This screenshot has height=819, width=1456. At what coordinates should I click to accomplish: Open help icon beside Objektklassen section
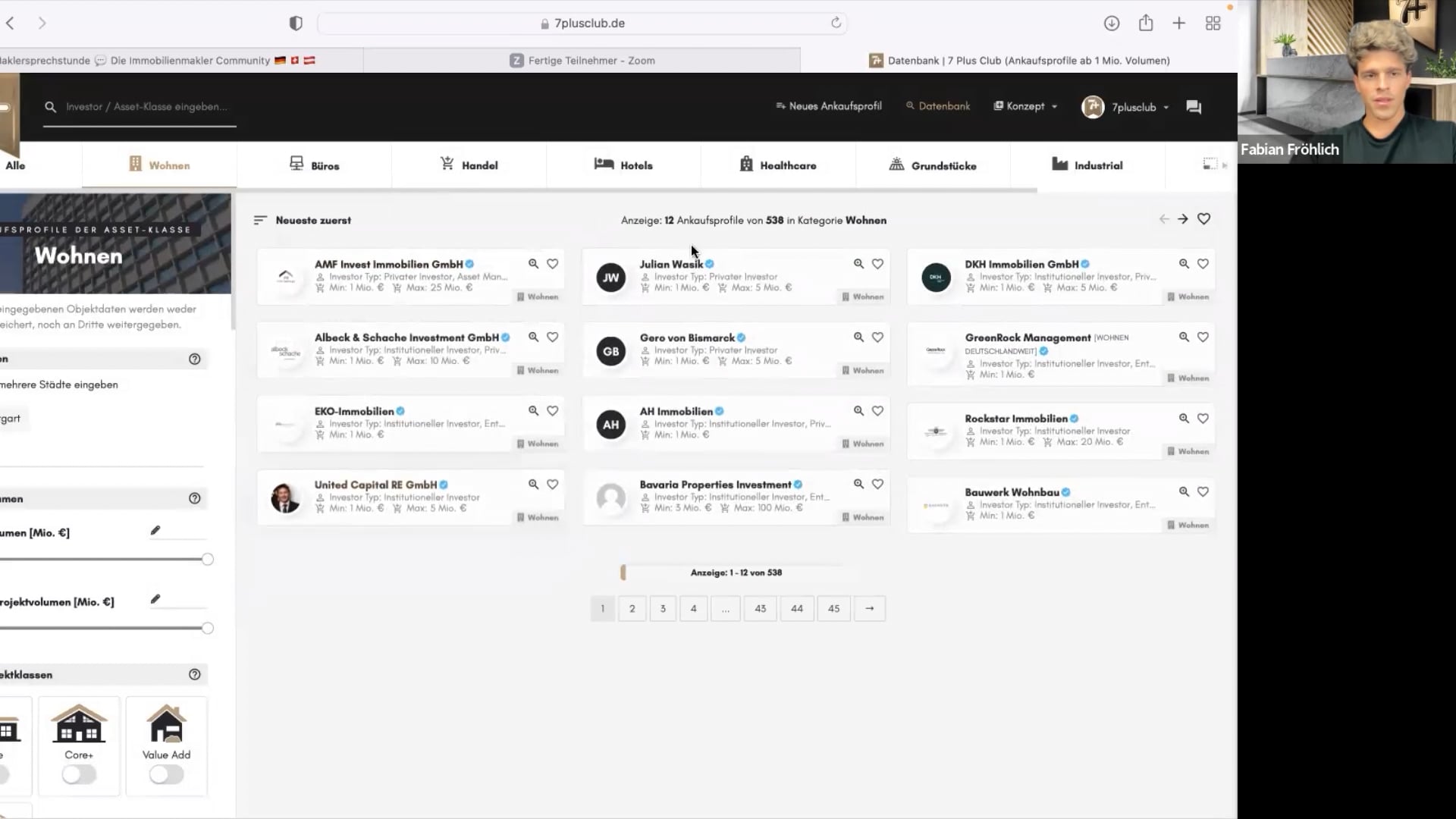195,674
